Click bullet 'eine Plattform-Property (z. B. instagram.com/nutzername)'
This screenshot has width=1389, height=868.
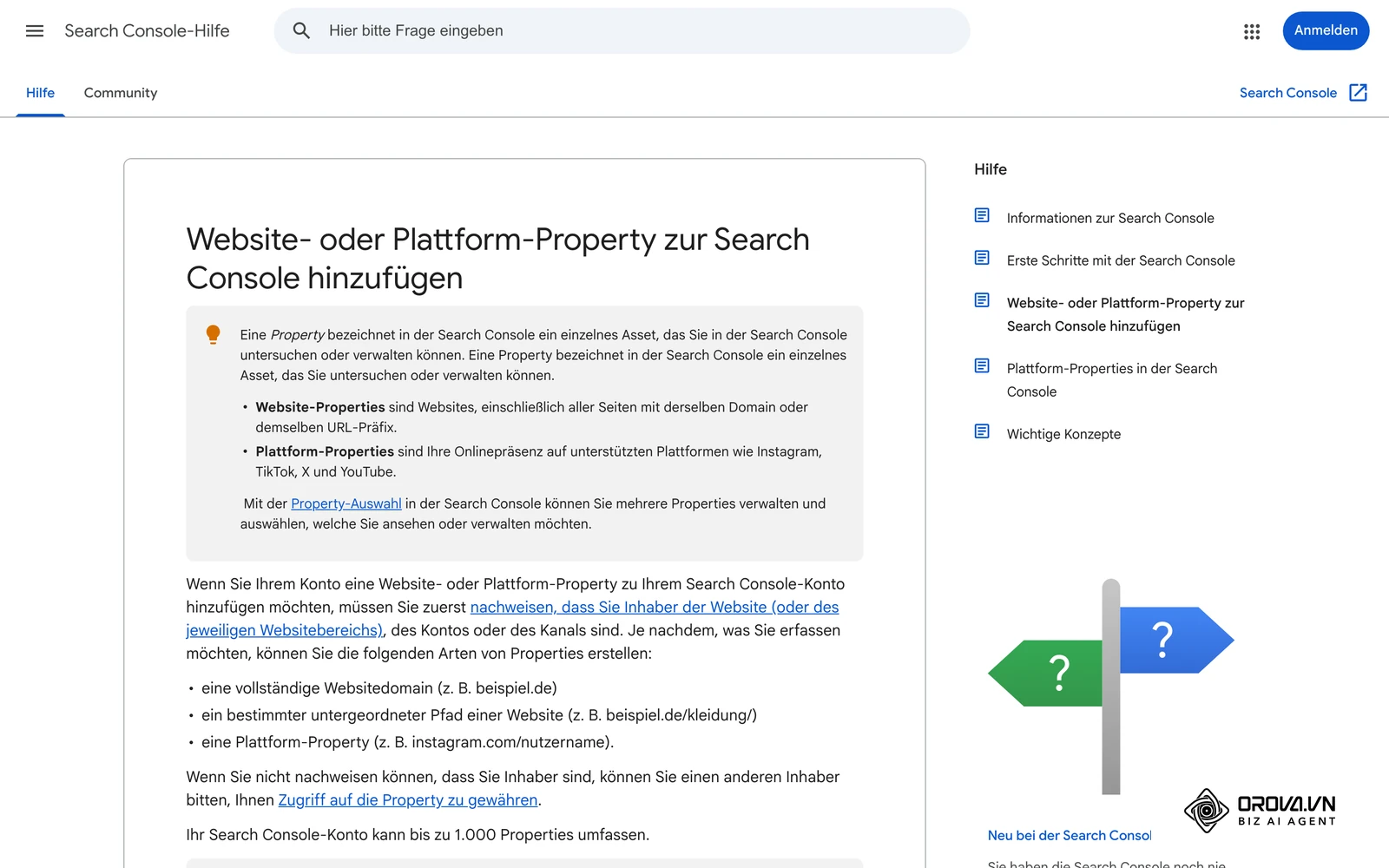[408, 742]
